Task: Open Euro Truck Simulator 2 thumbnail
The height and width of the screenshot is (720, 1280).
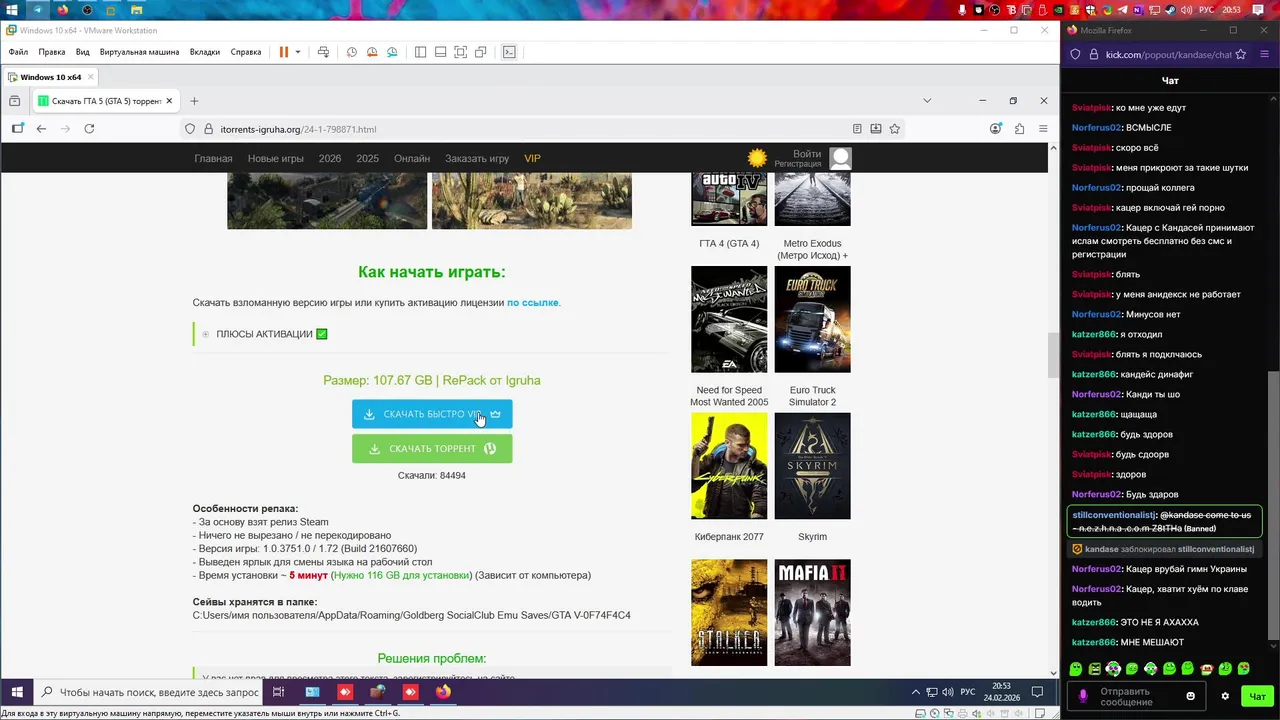Action: tap(812, 320)
